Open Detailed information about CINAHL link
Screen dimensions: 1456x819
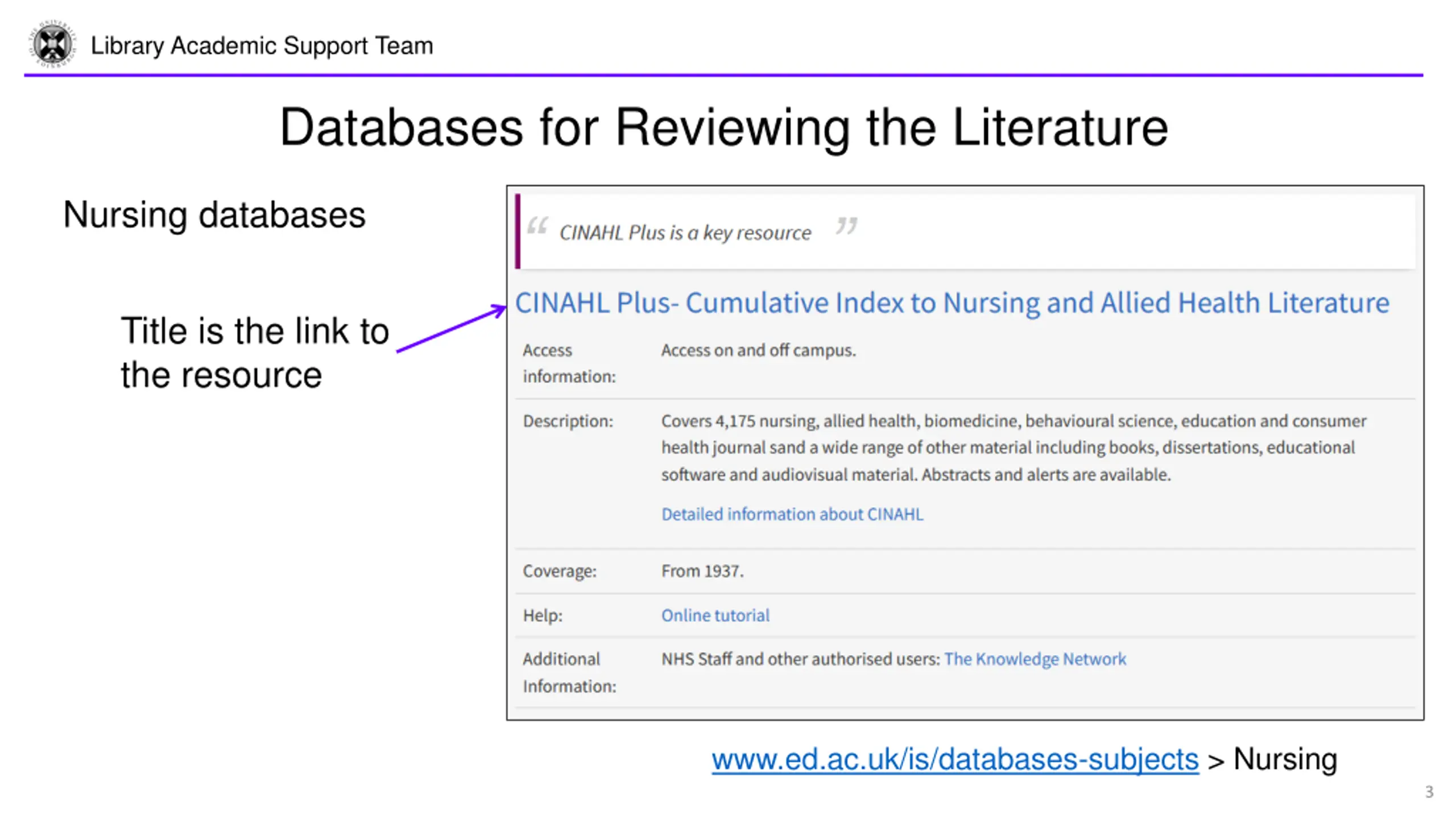click(792, 514)
